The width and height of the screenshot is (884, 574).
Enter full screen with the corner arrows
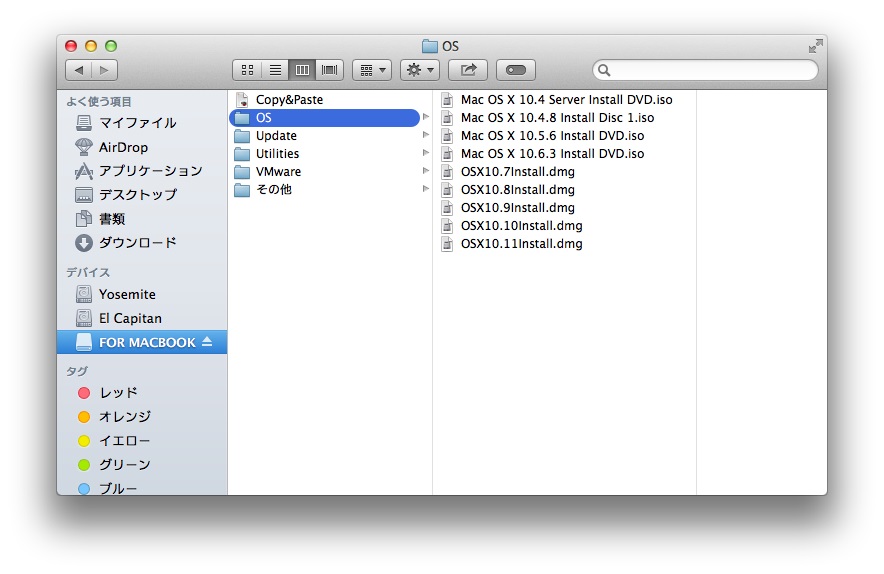point(815,46)
